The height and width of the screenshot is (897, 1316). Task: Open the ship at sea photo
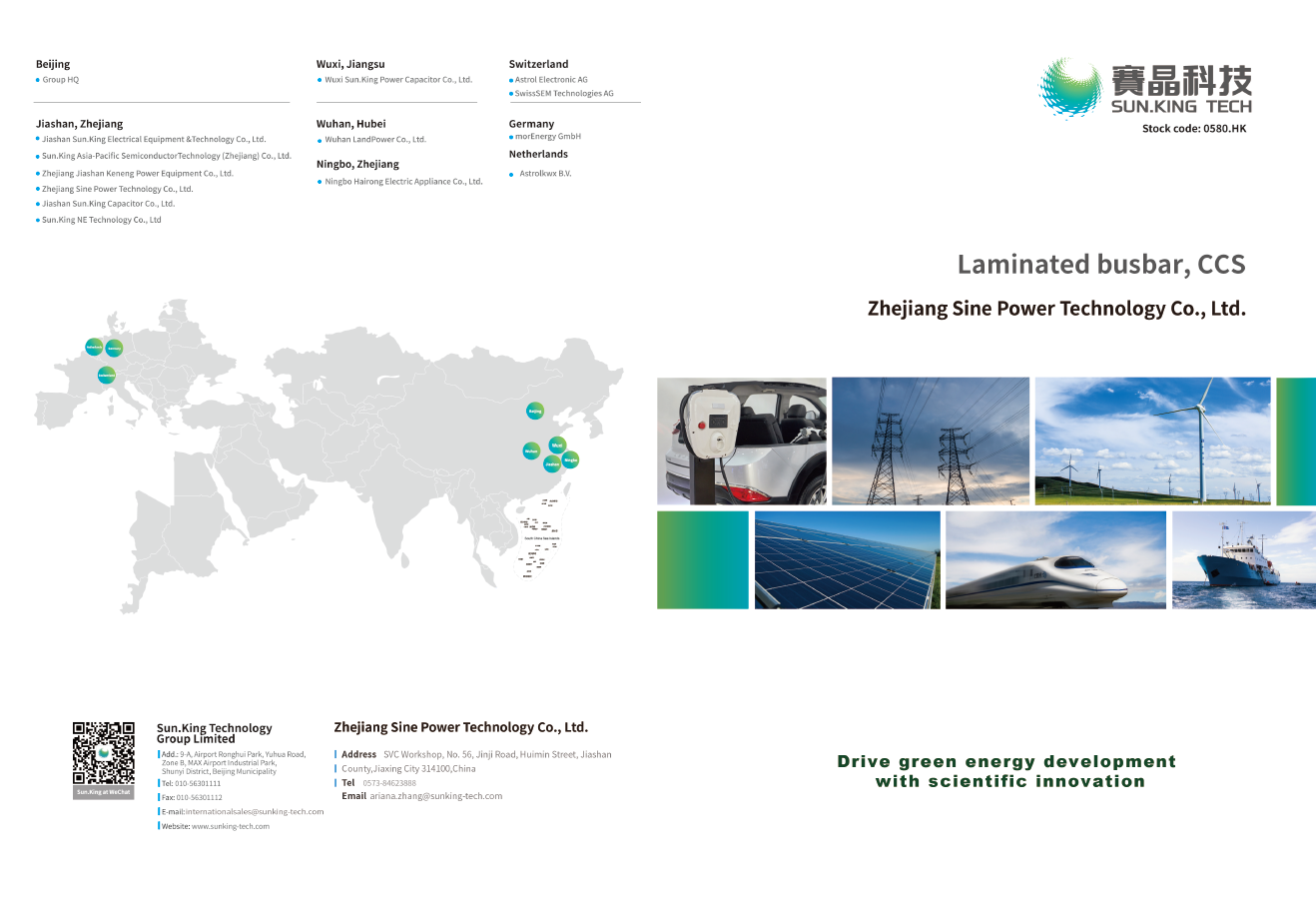click(1244, 559)
